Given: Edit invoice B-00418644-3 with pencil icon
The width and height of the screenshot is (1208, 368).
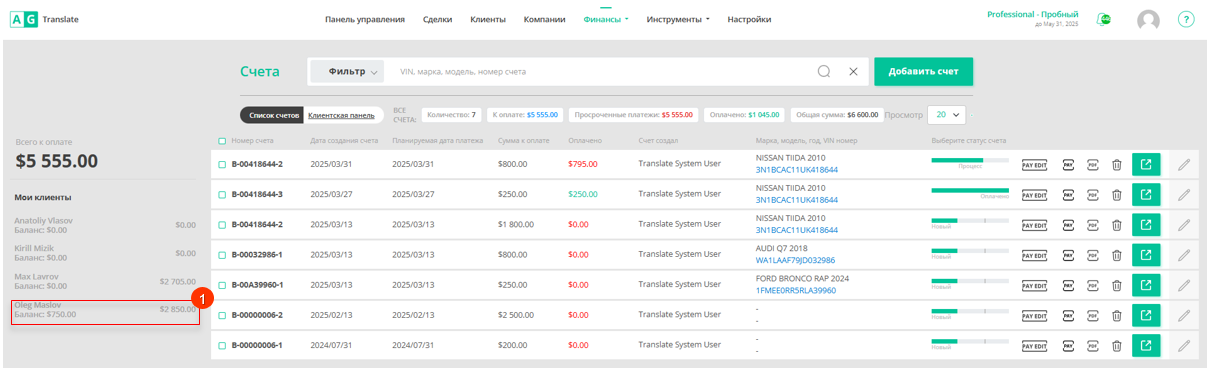Looking at the screenshot, I should pyautogui.click(x=1185, y=195).
